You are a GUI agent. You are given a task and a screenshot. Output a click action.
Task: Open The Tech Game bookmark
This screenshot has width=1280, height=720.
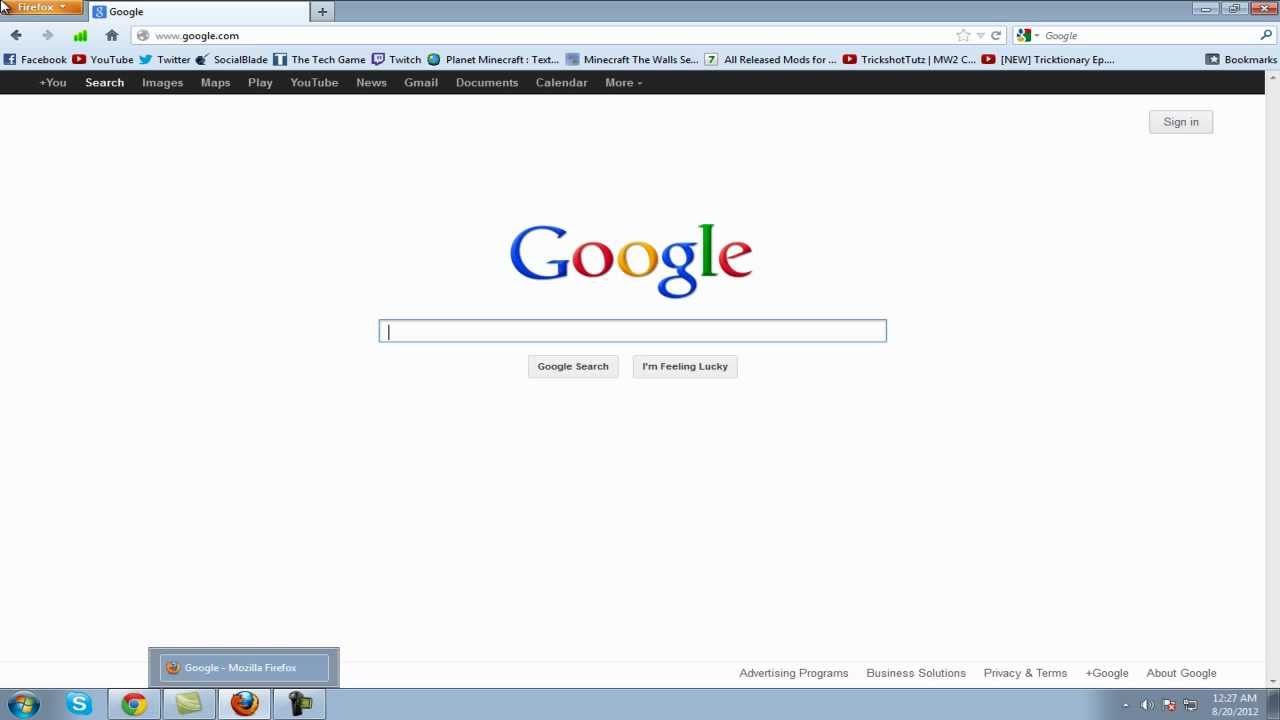pyautogui.click(x=320, y=59)
